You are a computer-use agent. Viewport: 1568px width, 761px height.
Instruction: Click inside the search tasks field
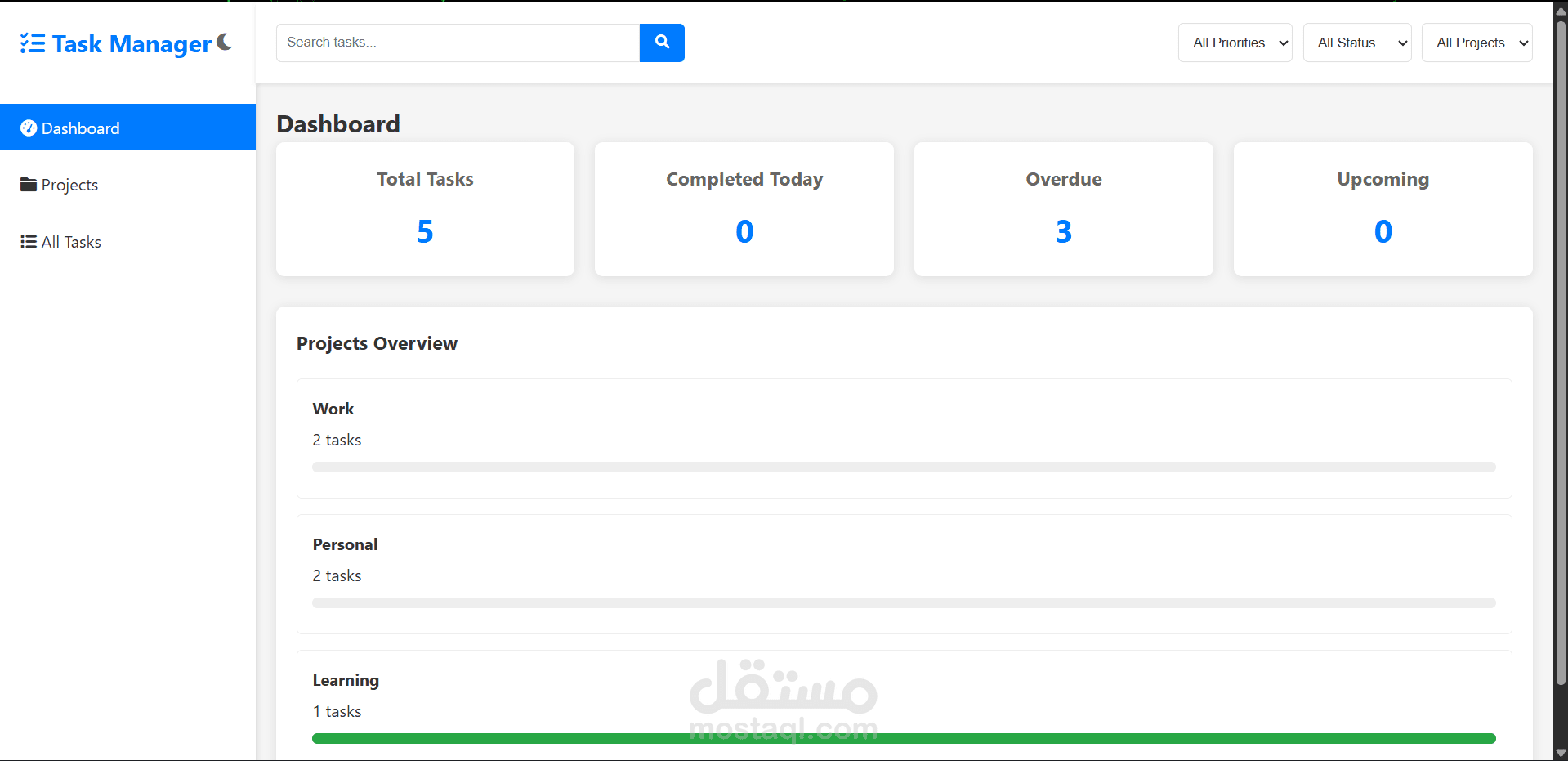tap(458, 43)
